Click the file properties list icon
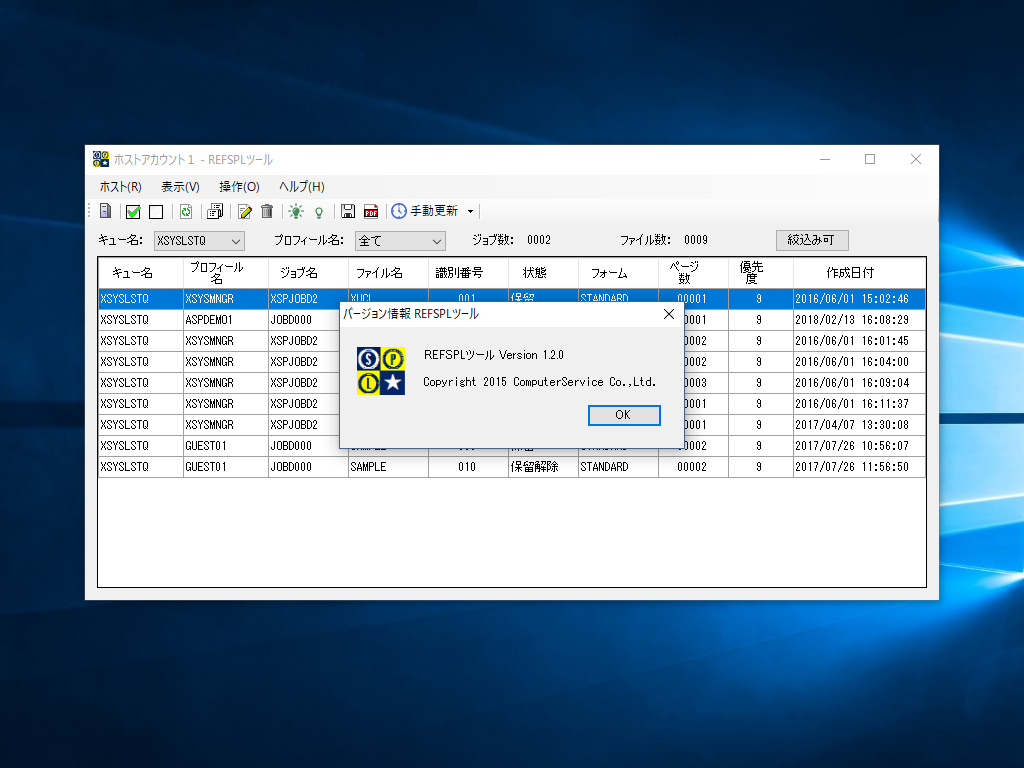Image resolution: width=1024 pixels, height=768 pixels. tap(215, 212)
